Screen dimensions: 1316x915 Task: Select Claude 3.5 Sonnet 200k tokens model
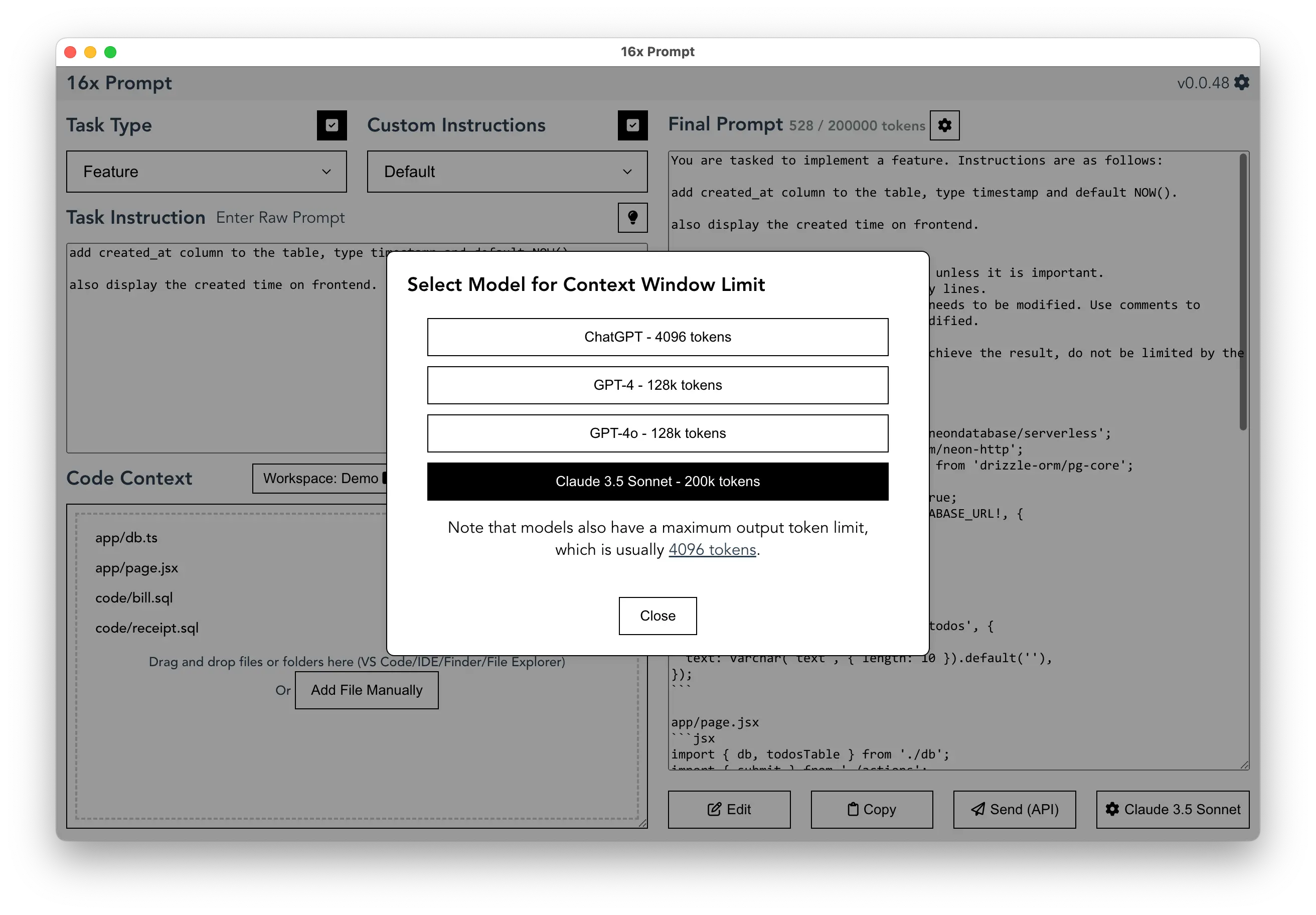point(657,481)
